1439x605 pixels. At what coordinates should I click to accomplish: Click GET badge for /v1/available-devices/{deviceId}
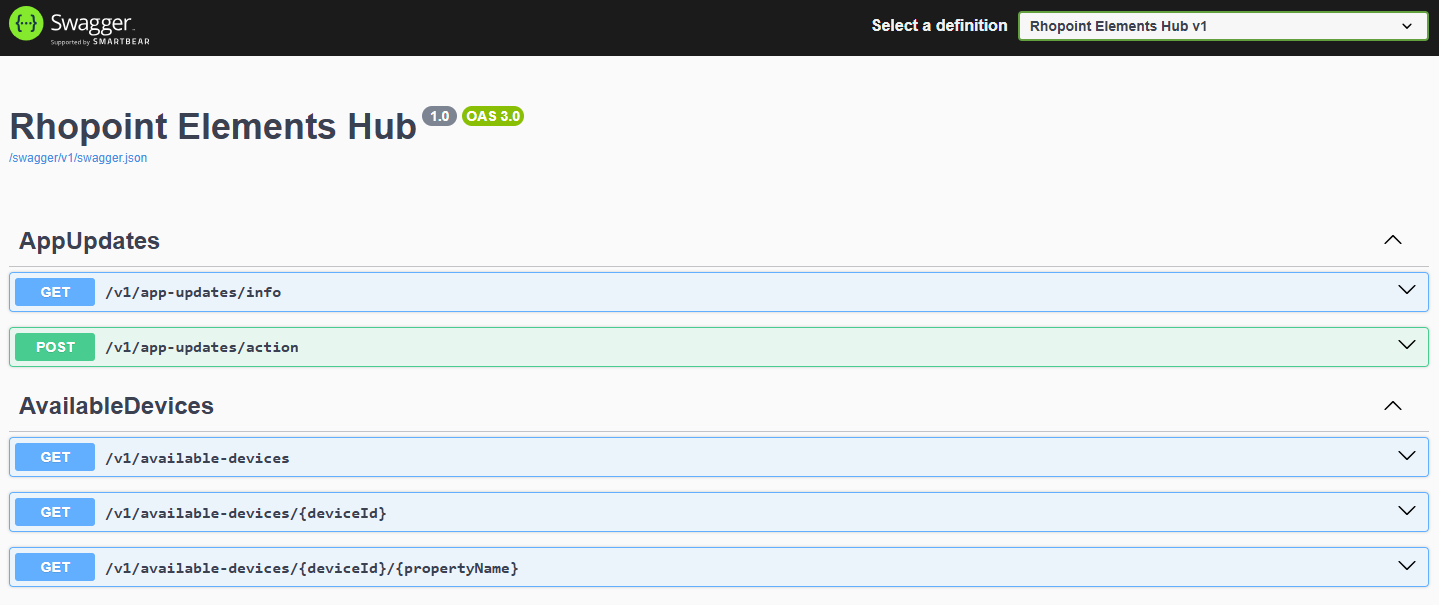point(55,512)
